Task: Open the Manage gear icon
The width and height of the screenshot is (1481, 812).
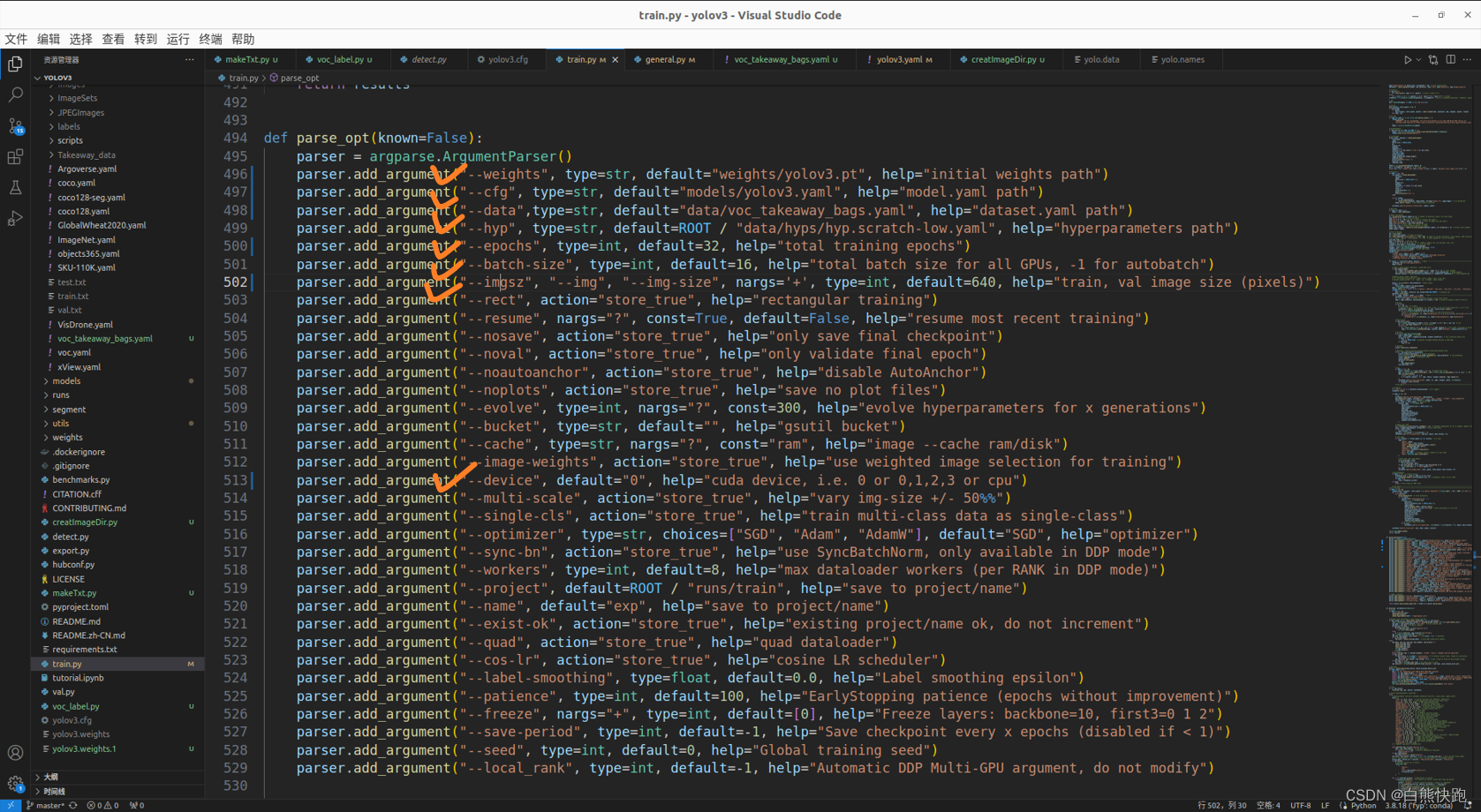Action: (x=15, y=784)
